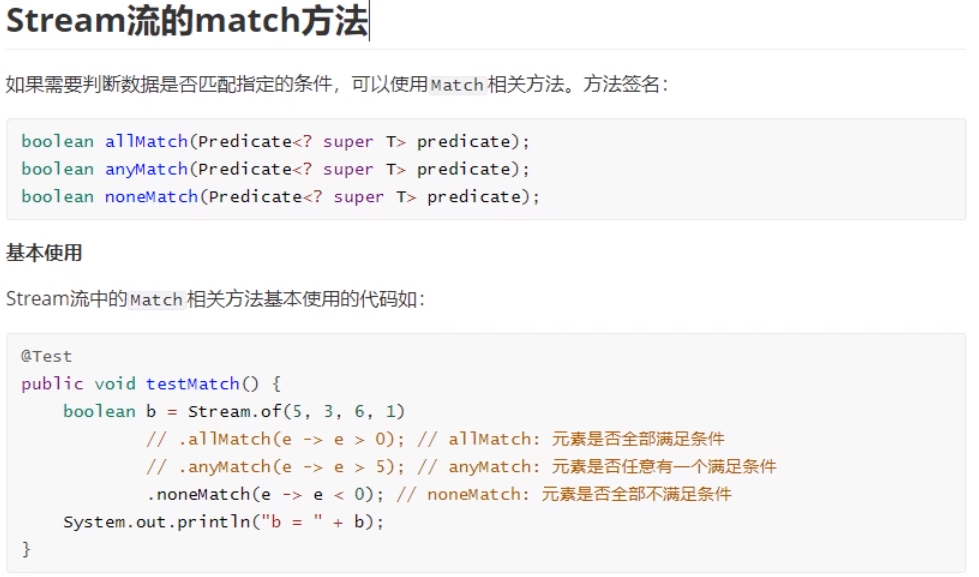Select the anyMatch method signature line

click(x=275, y=169)
